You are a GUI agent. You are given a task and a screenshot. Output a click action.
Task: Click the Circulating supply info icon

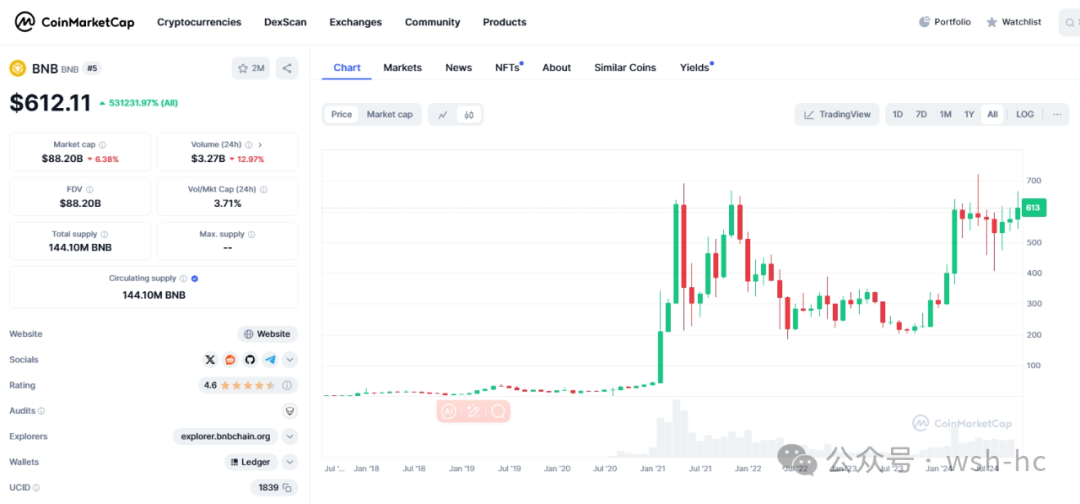coord(183,279)
